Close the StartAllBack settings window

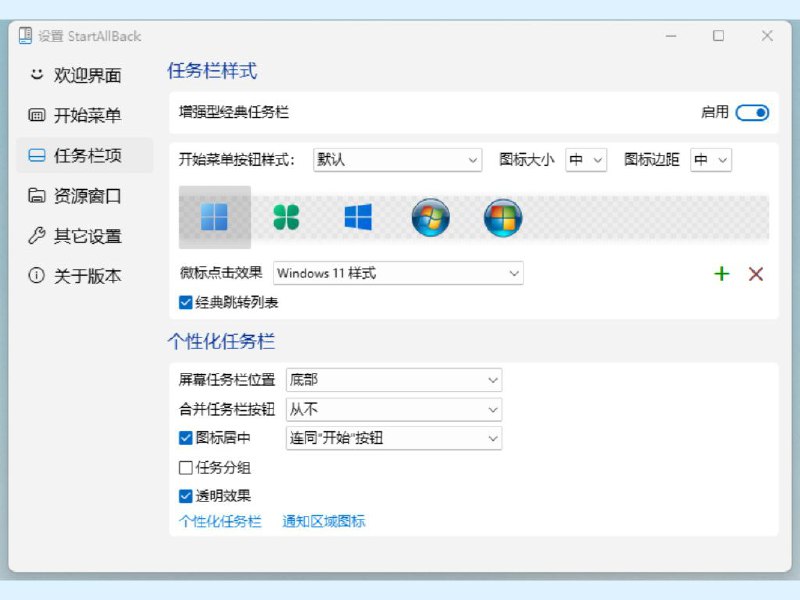pos(767,36)
